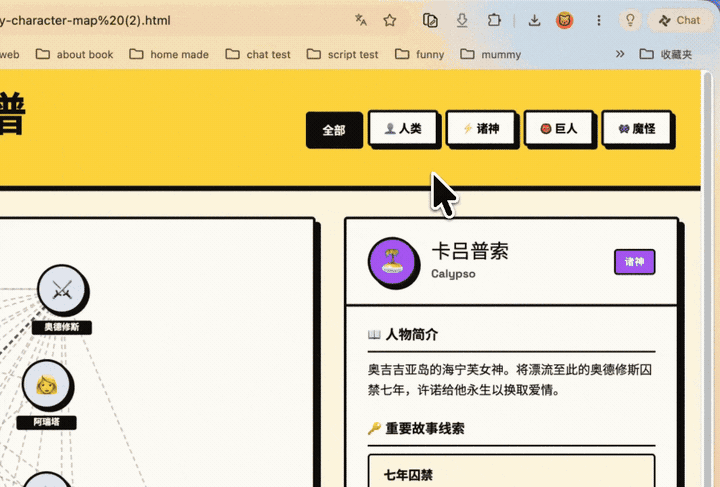Click the Calypso English subtitle
The image size is (720, 487).
coord(453,274)
